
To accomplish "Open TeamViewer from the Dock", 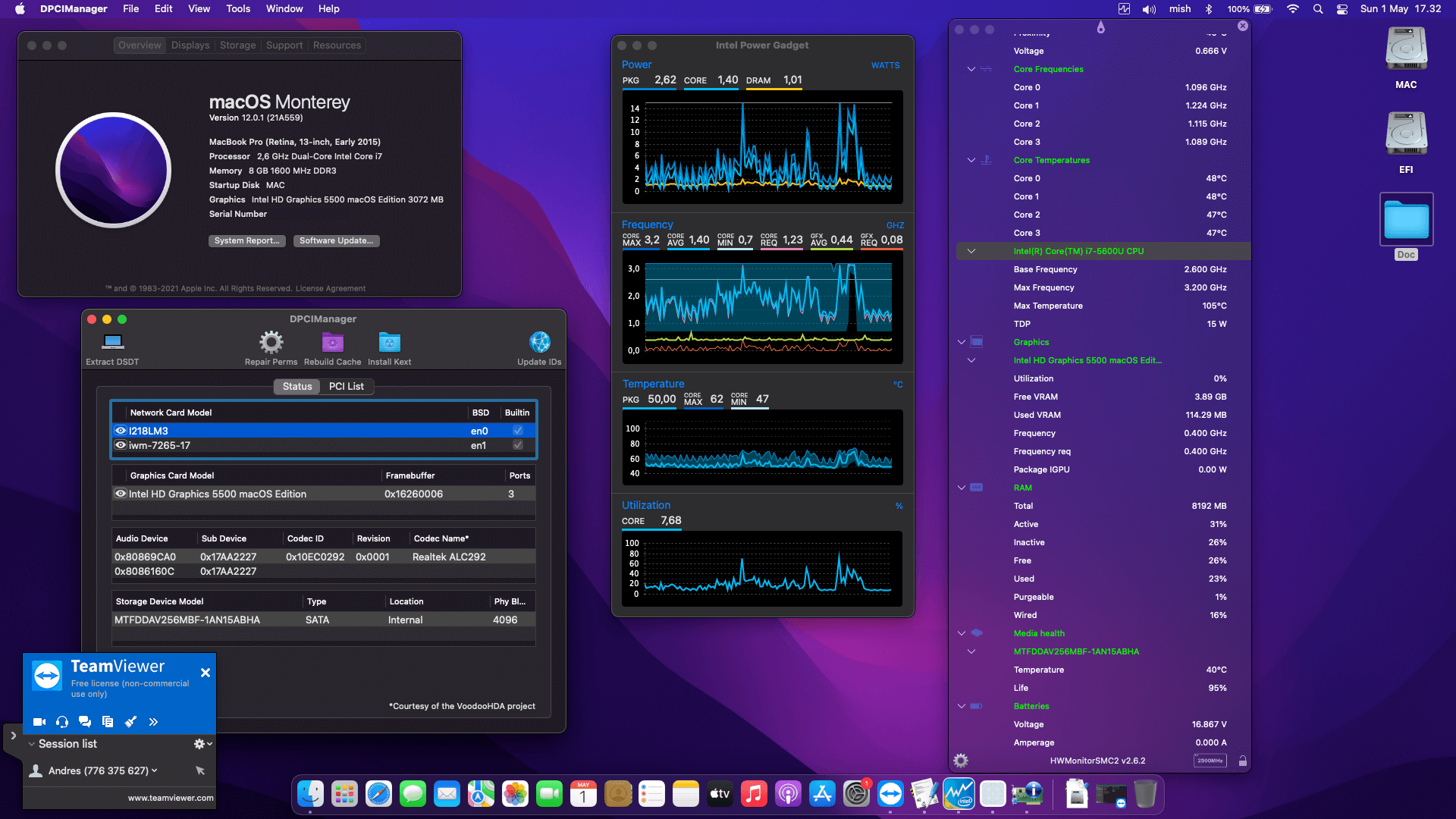I will [890, 794].
